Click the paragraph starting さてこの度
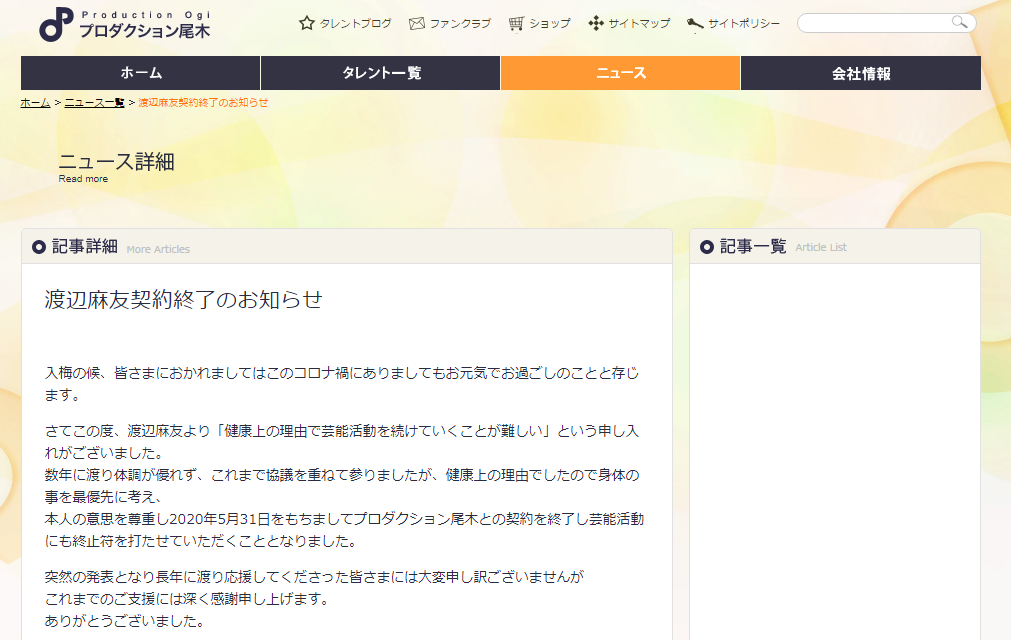Screen dimensions: 1011x640 (x=342, y=441)
